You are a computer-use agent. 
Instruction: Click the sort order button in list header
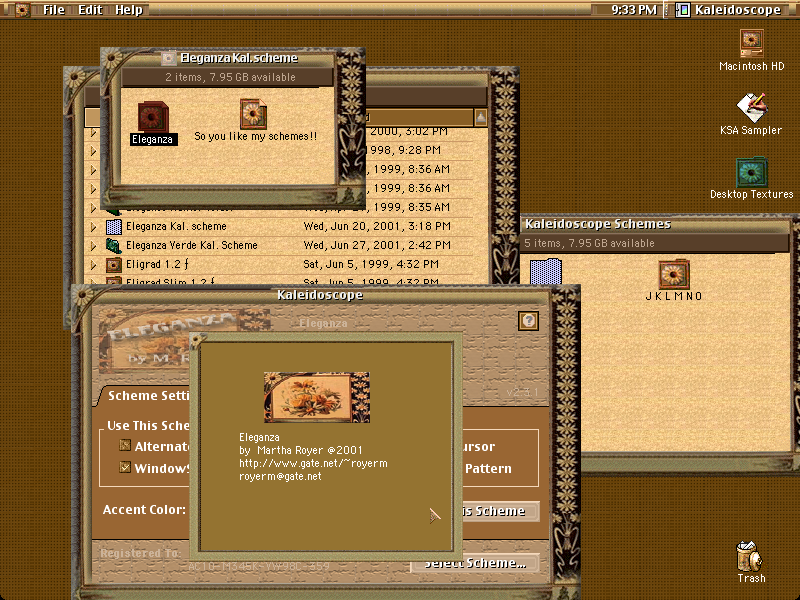481,117
